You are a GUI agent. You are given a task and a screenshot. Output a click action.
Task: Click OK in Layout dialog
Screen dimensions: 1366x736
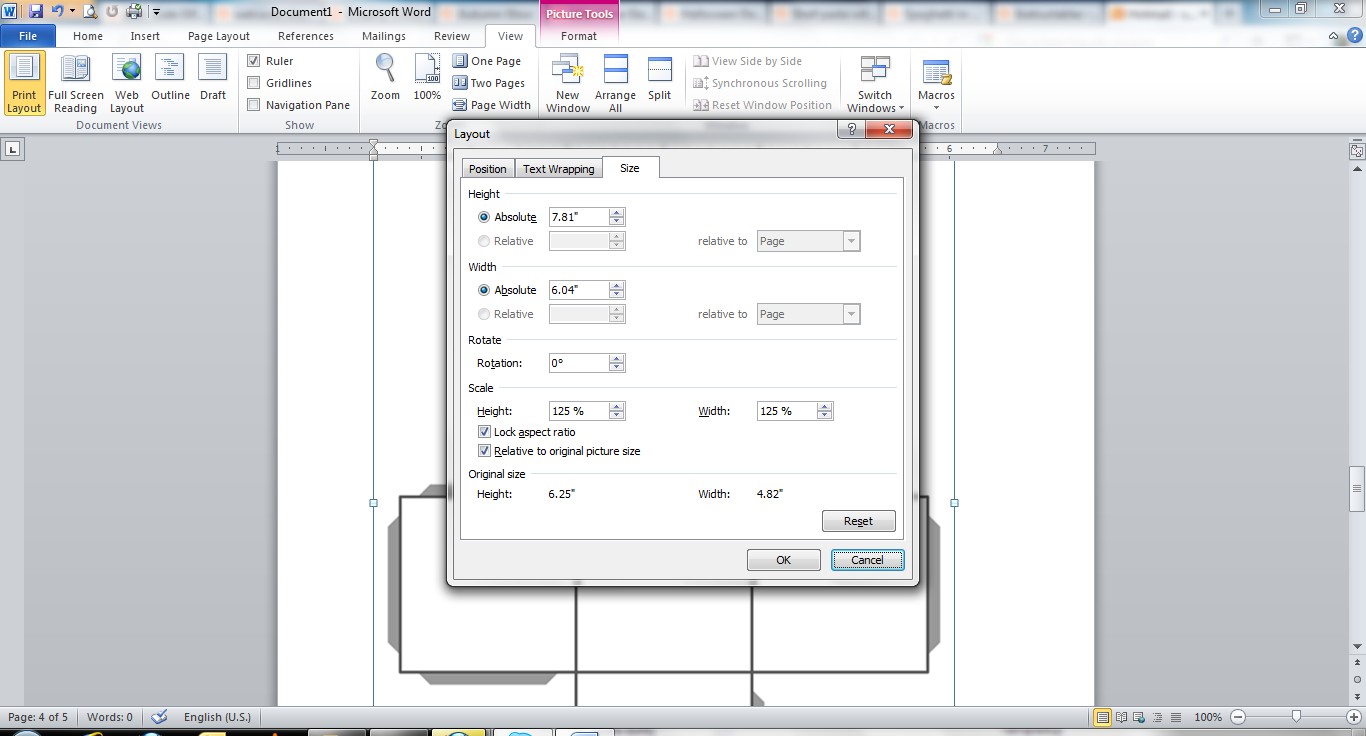(x=784, y=560)
